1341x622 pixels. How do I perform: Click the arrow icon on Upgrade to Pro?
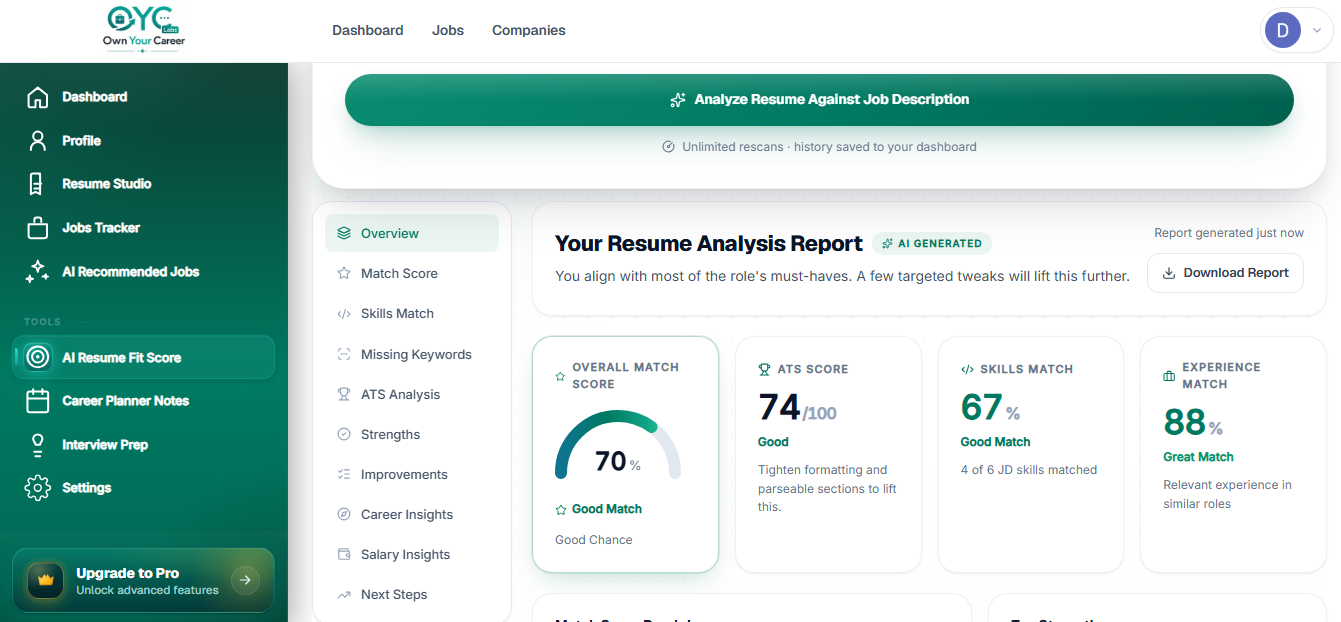coord(245,580)
